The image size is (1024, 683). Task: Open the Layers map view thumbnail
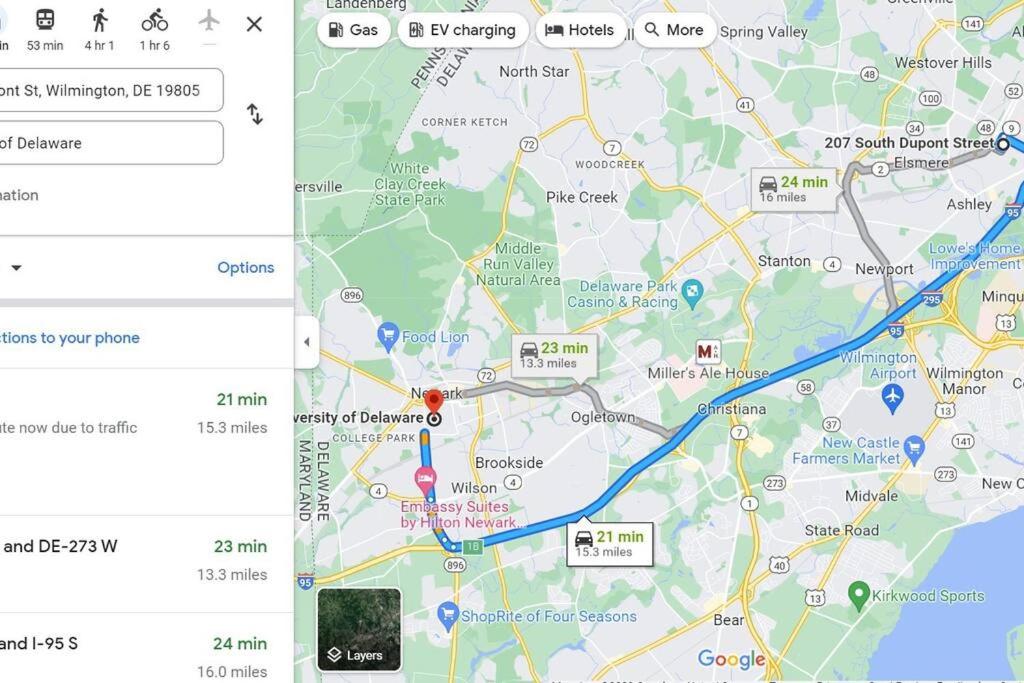click(359, 629)
